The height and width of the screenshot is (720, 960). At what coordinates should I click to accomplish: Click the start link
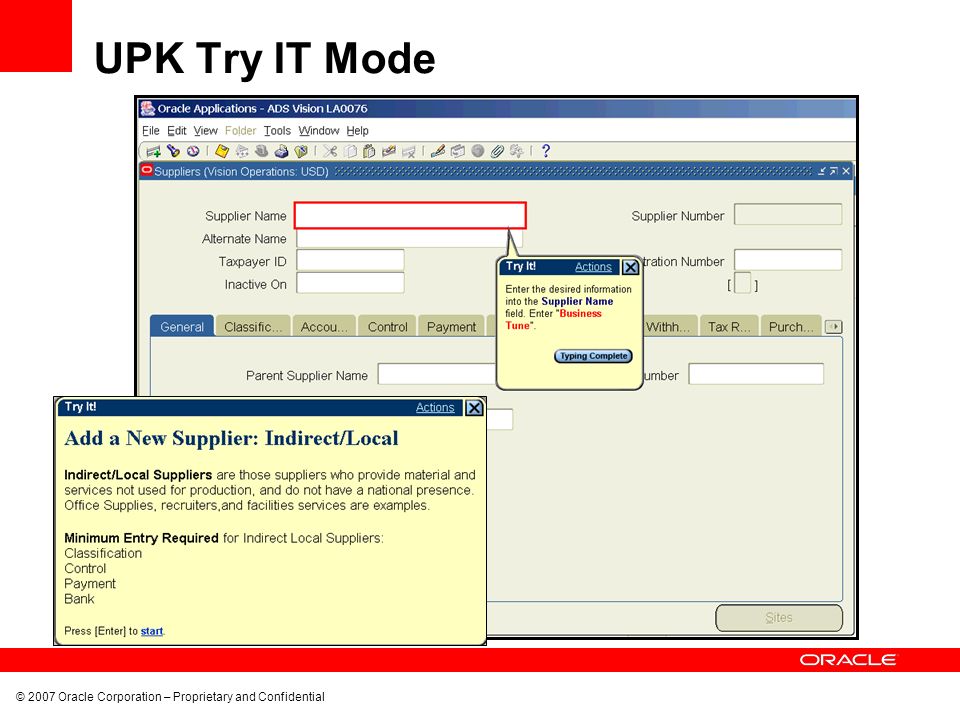(x=152, y=631)
